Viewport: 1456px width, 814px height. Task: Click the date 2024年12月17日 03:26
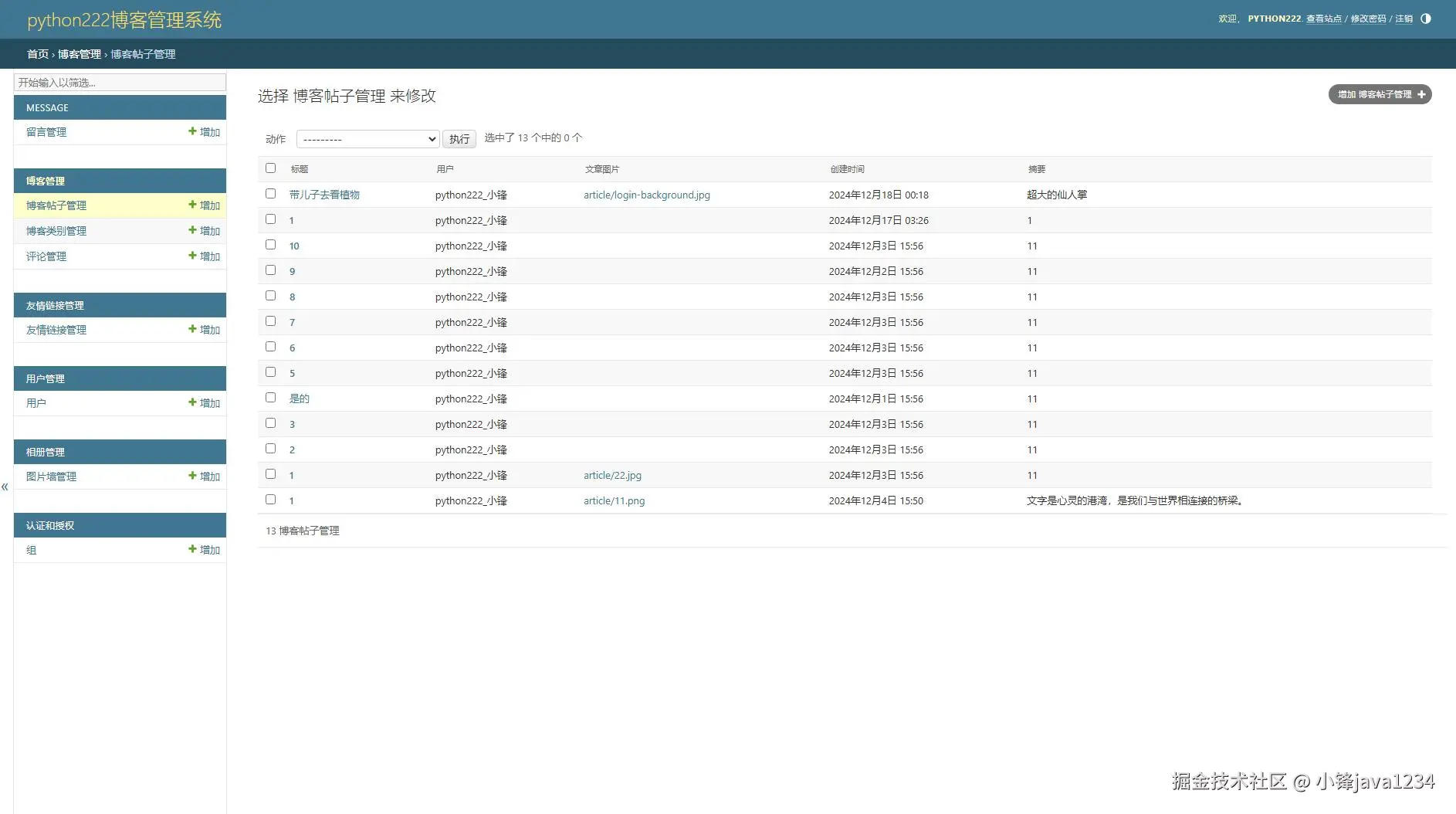[879, 220]
